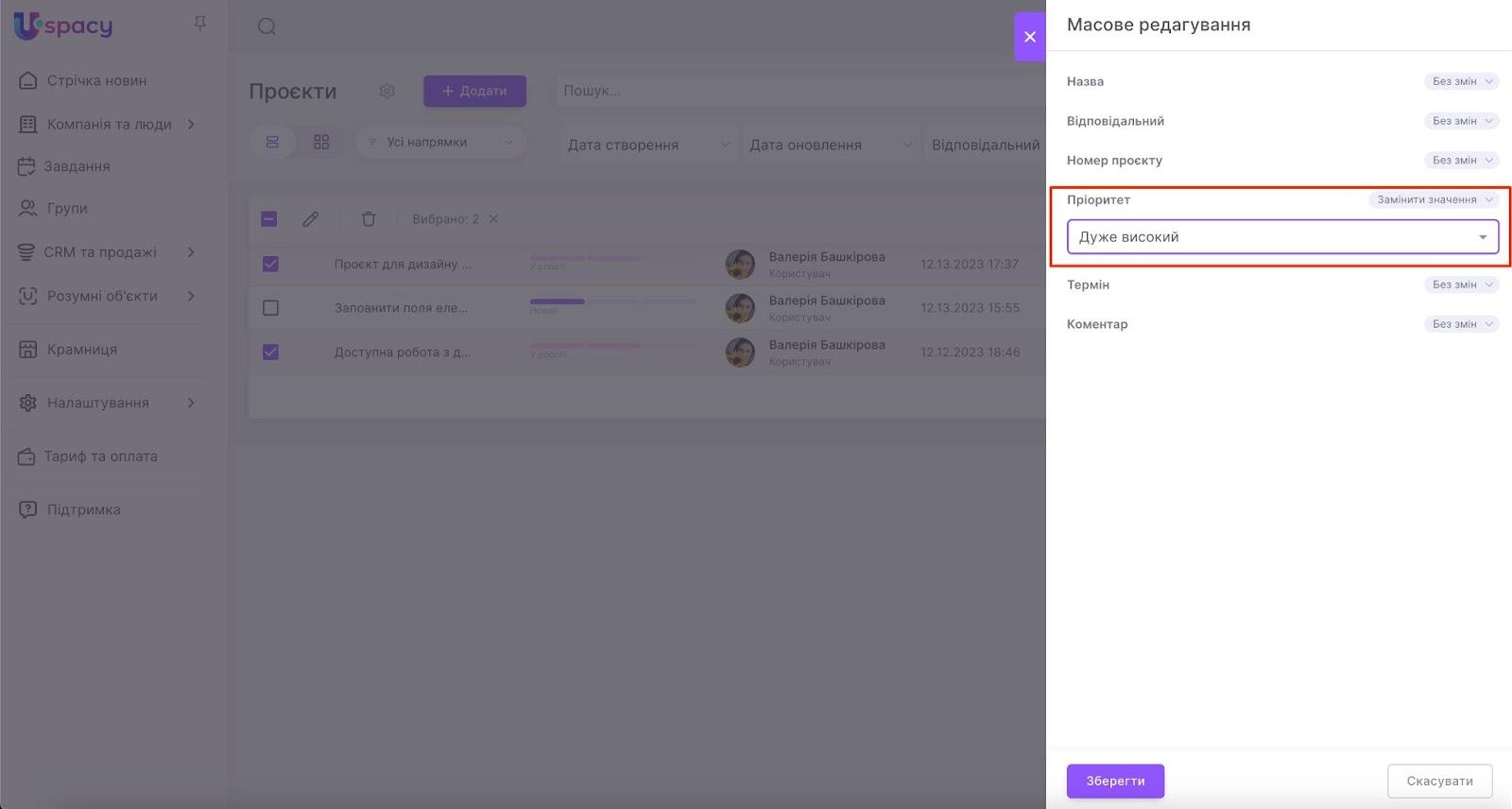This screenshot has width=1512, height=809.
Task: Open the 'Дуже високий' priority combo box
Action: 1282,237
